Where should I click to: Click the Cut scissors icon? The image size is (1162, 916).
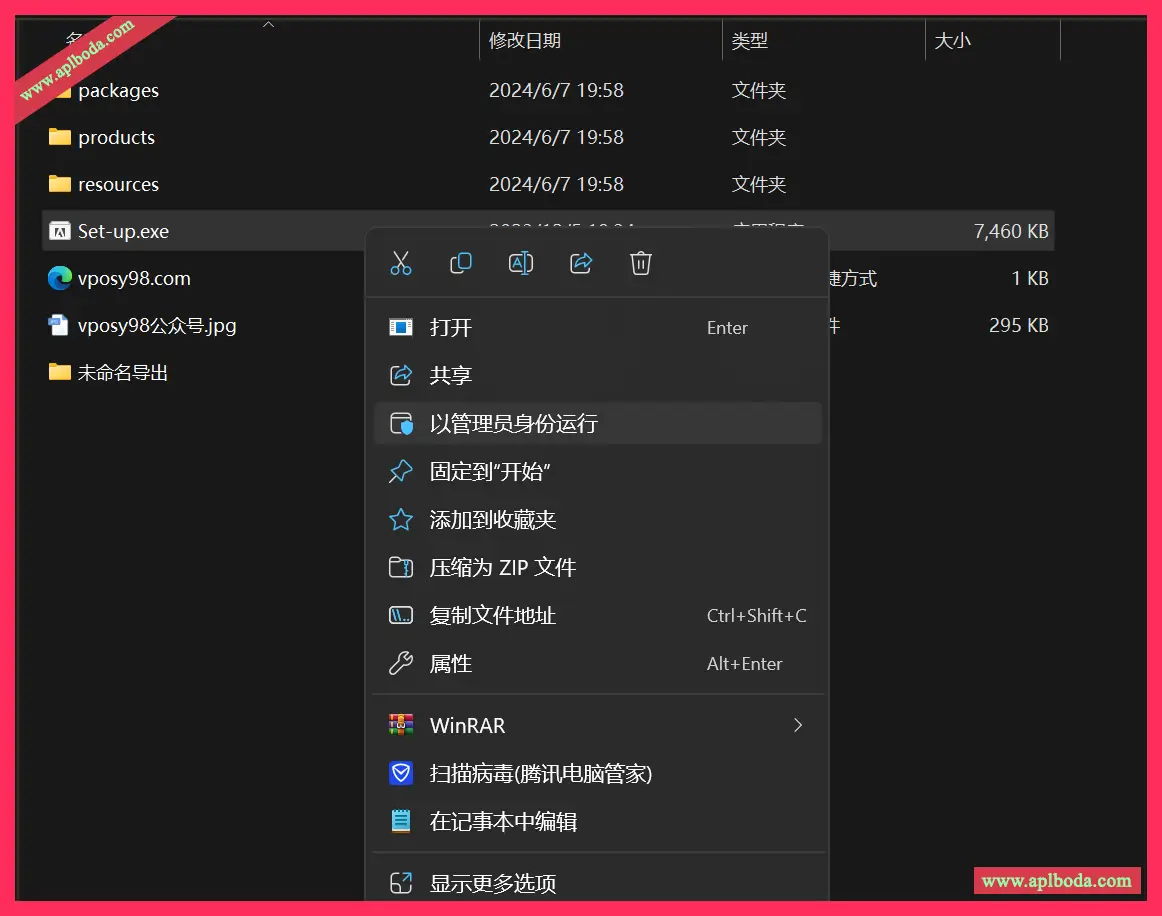(401, 263)
